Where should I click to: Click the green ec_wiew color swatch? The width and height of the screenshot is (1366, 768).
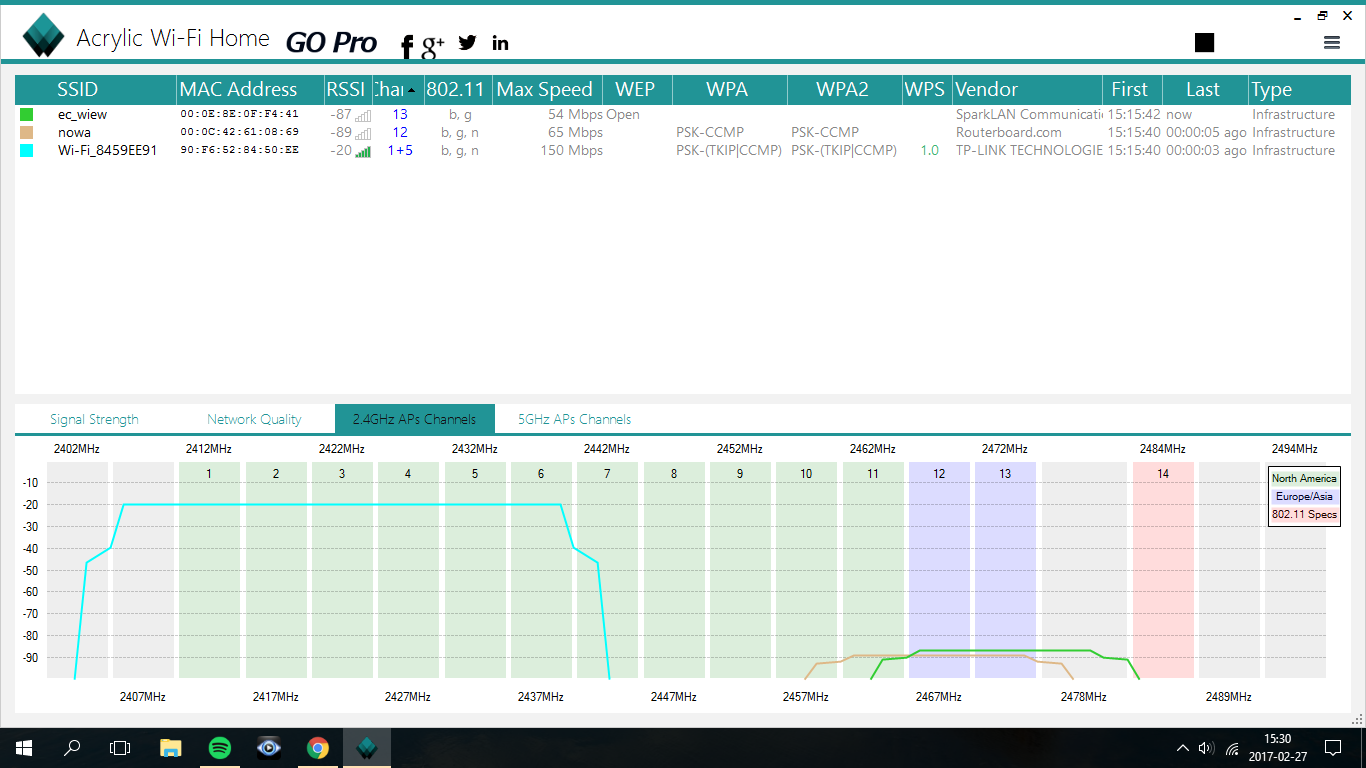pyautogui.click(x=27, y=115)
